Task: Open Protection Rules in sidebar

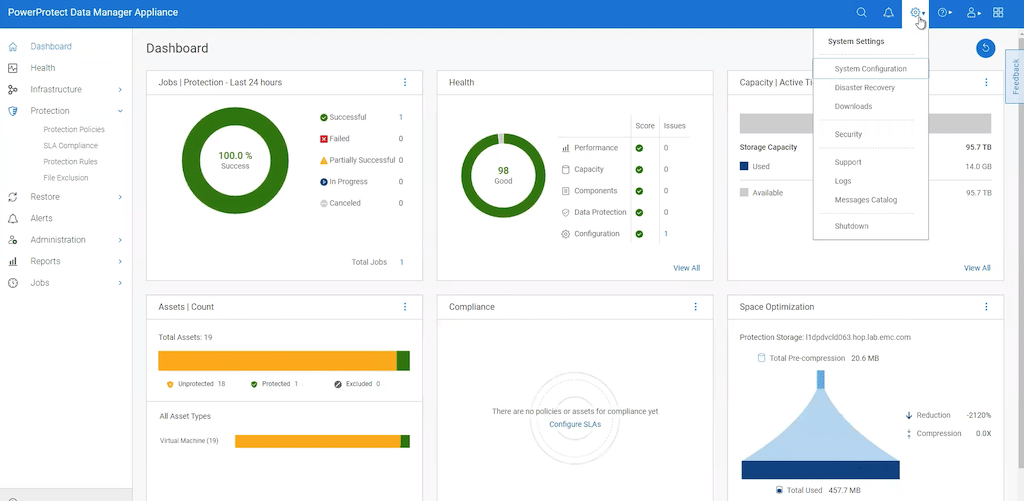Action: [71, 161]
